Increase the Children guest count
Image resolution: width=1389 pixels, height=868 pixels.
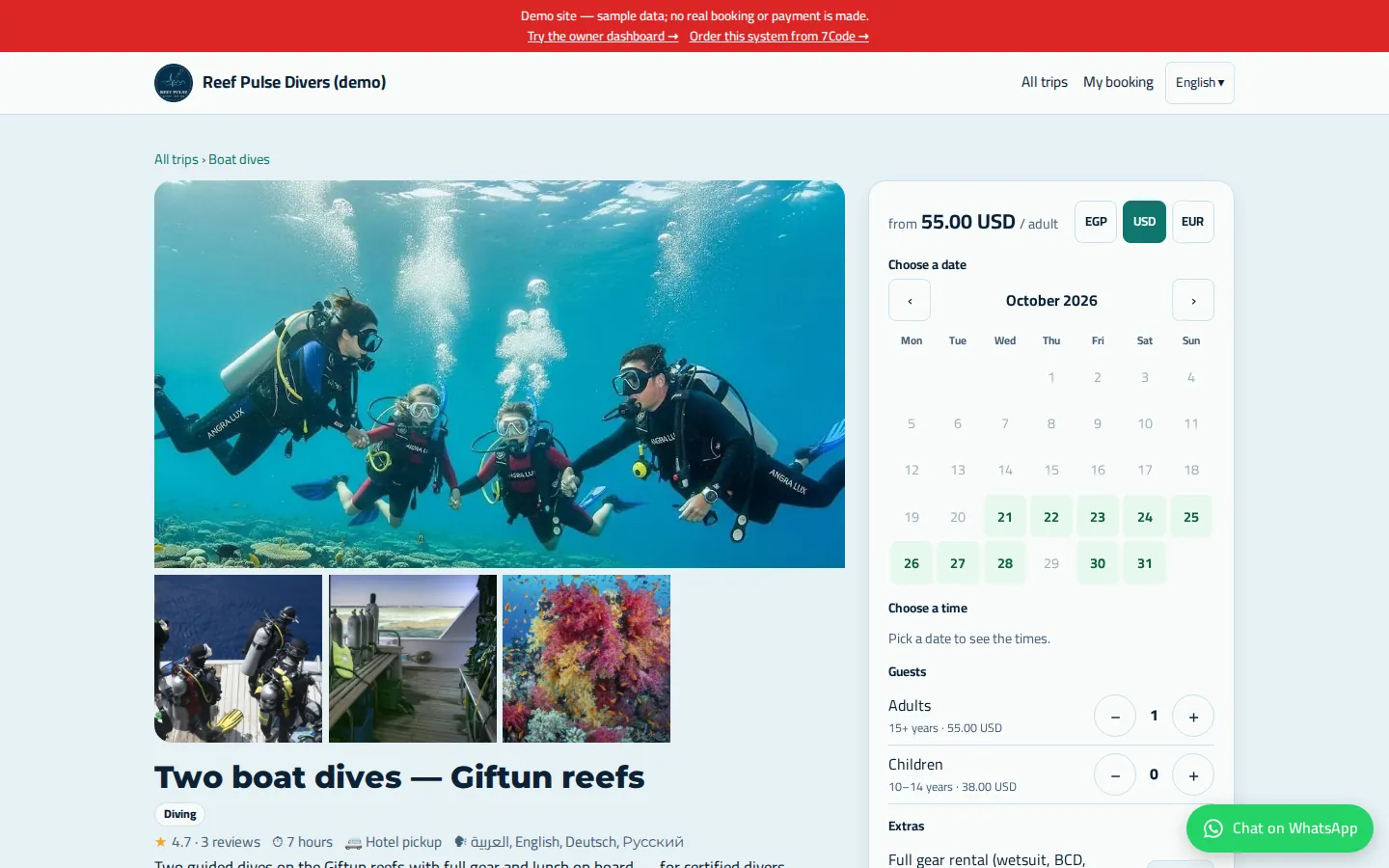click(x=1193, y=775)
